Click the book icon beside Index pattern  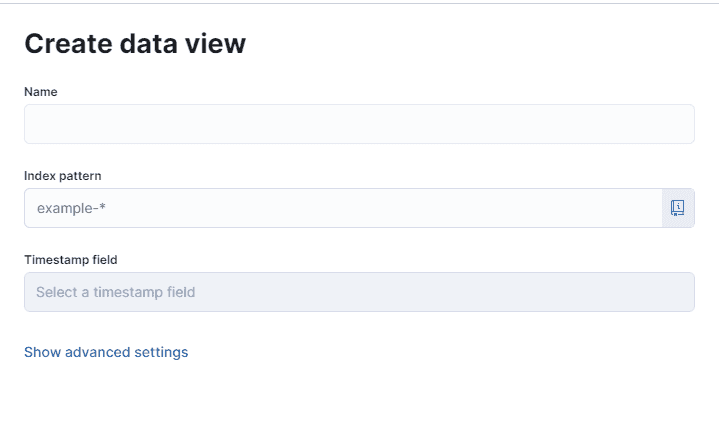(x=678, y=208)
